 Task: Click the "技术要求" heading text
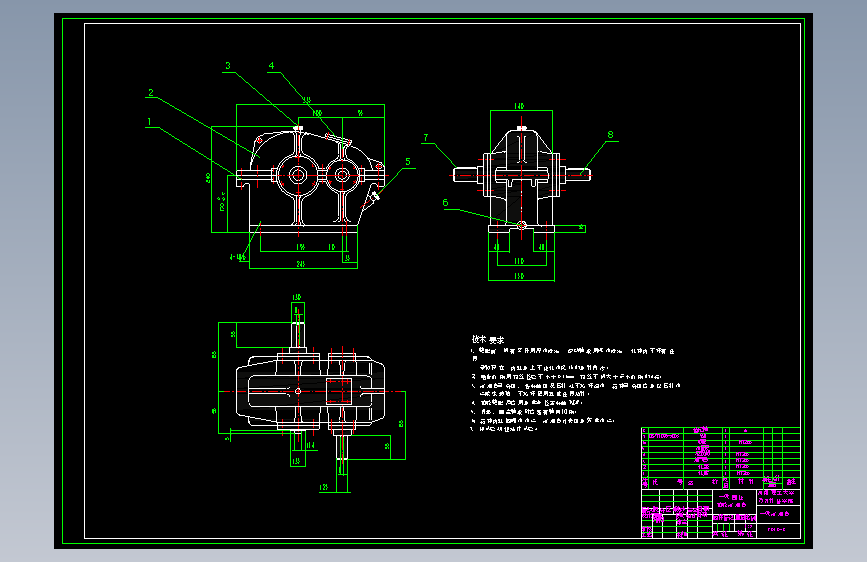(488, 340)
